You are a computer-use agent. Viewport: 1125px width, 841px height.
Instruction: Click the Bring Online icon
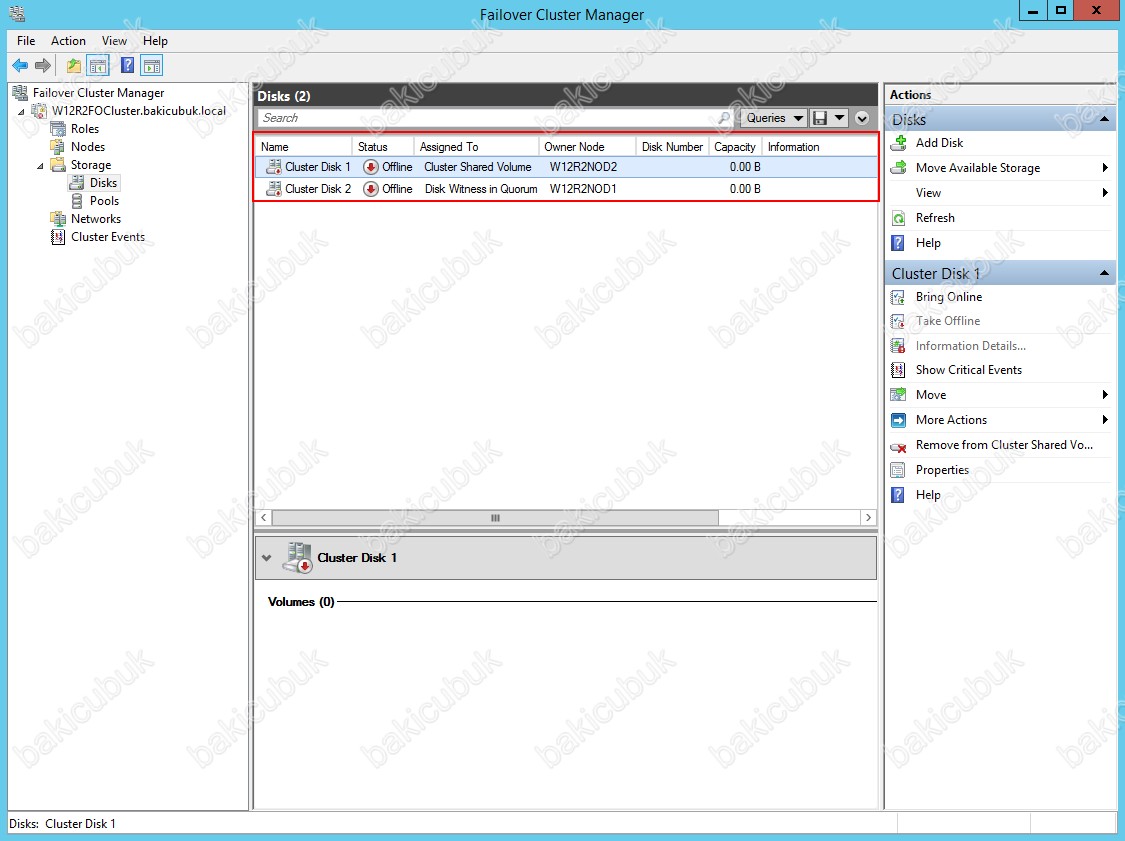click(898, 297)
